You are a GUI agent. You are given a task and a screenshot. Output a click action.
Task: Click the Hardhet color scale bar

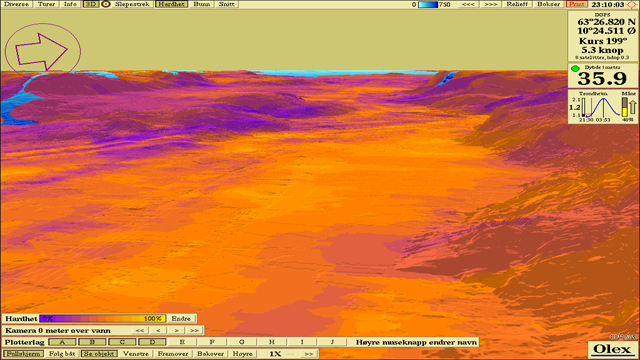(x=102, y=319)
